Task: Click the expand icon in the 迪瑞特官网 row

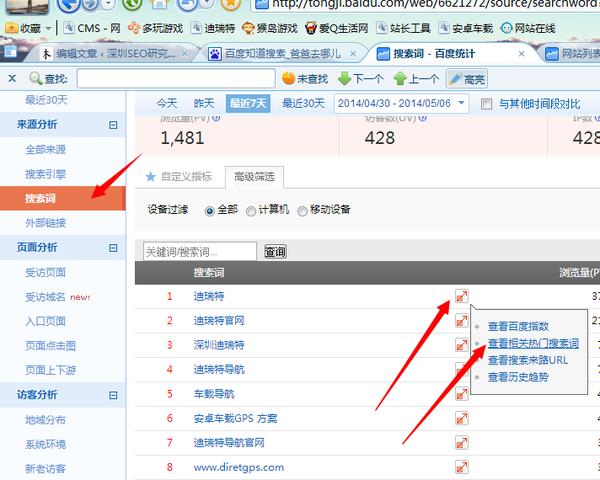Action: [461, 321]
